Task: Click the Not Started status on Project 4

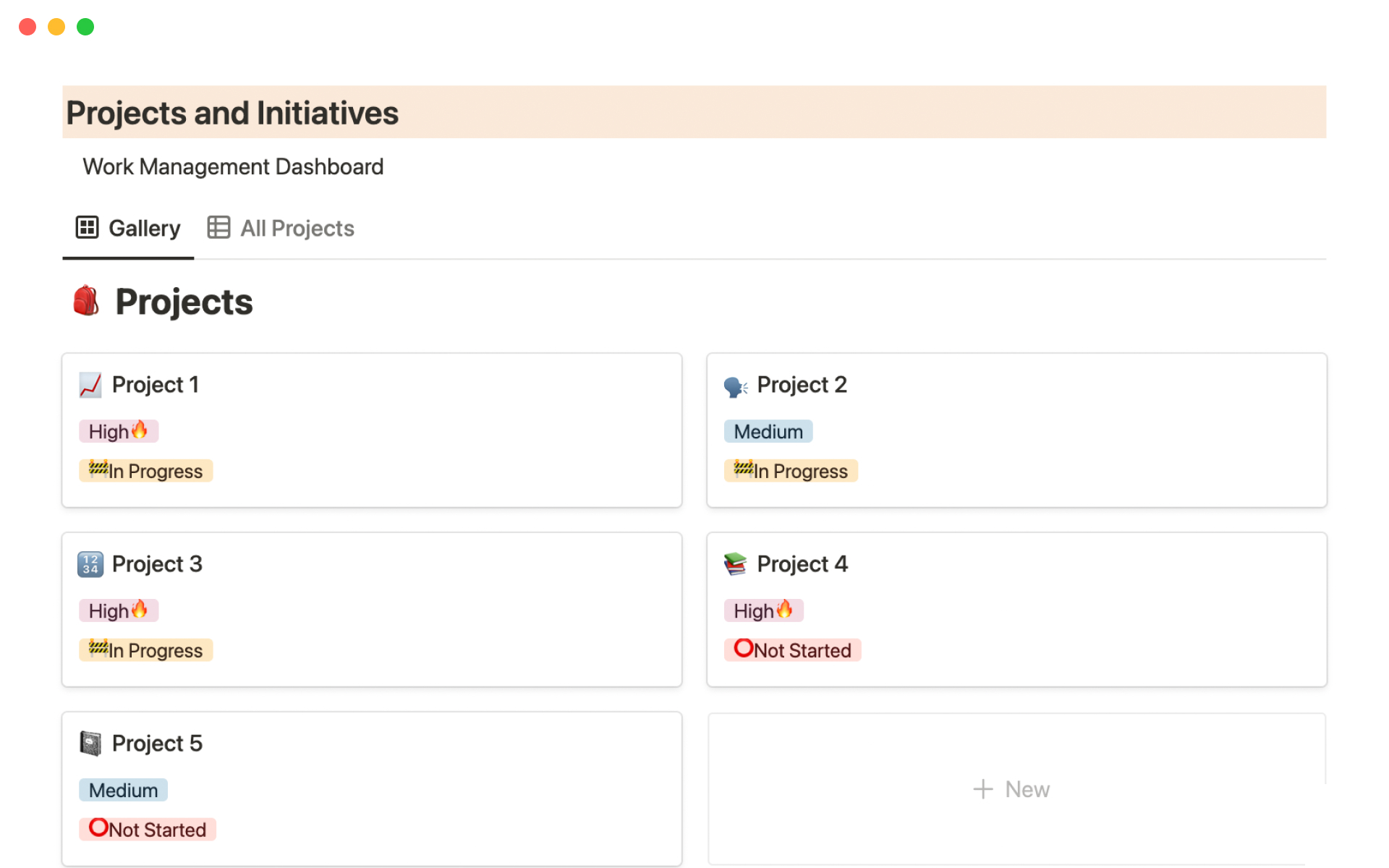Action: (792, 650)
